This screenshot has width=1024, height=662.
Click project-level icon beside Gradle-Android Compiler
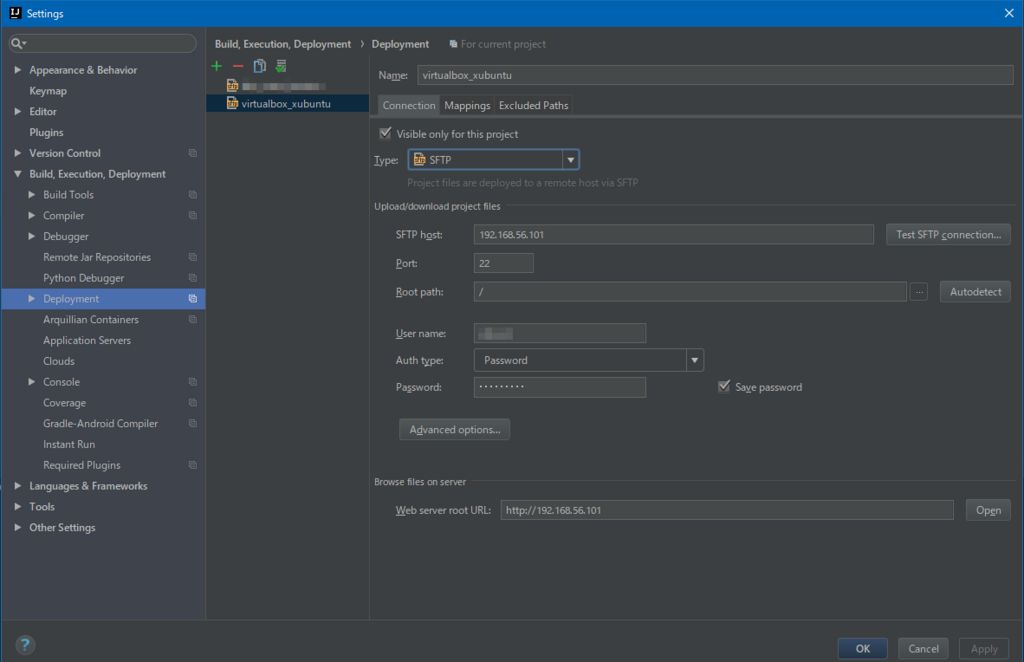click(x=193, y=424)
